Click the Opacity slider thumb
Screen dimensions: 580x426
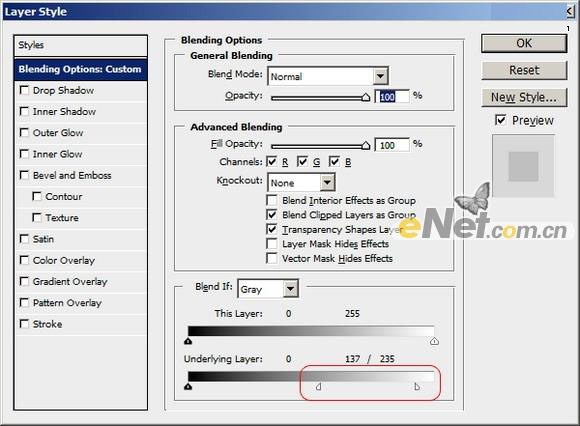coord(365,97)
